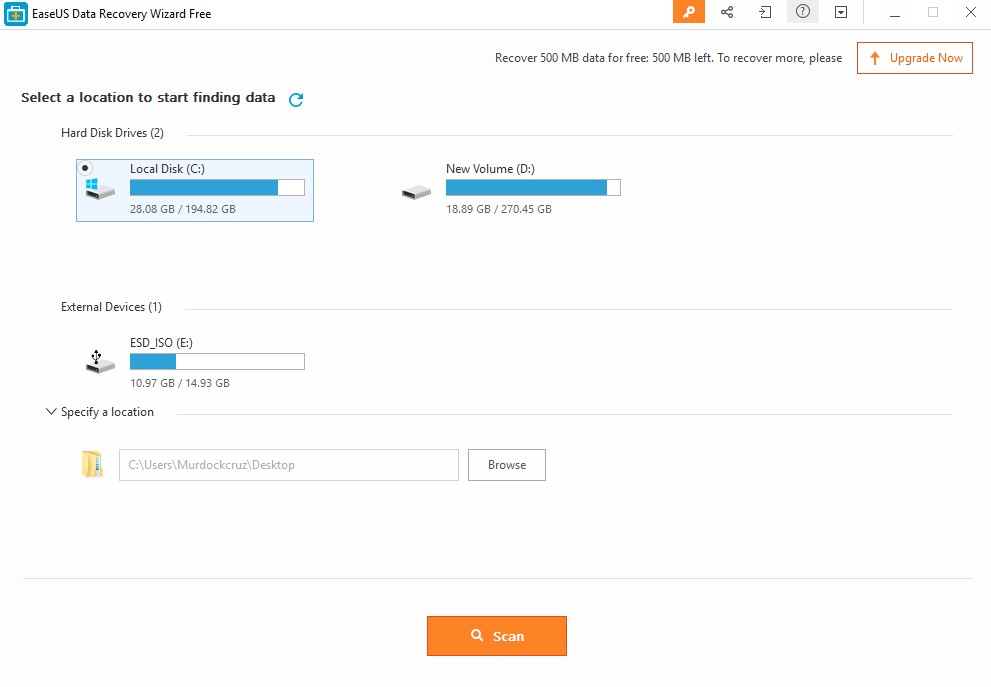Click the ESD_ISO (E:) USB drive icon
The width and height of the screenshot is (991, 687).
coord(100,362)
